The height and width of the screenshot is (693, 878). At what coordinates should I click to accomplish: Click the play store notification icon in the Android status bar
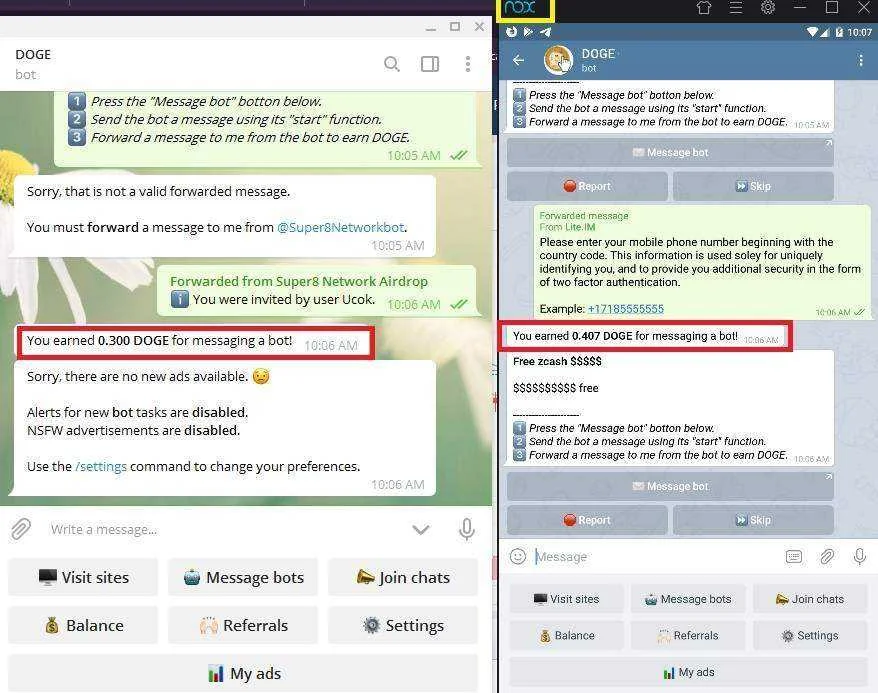(528, 32)
